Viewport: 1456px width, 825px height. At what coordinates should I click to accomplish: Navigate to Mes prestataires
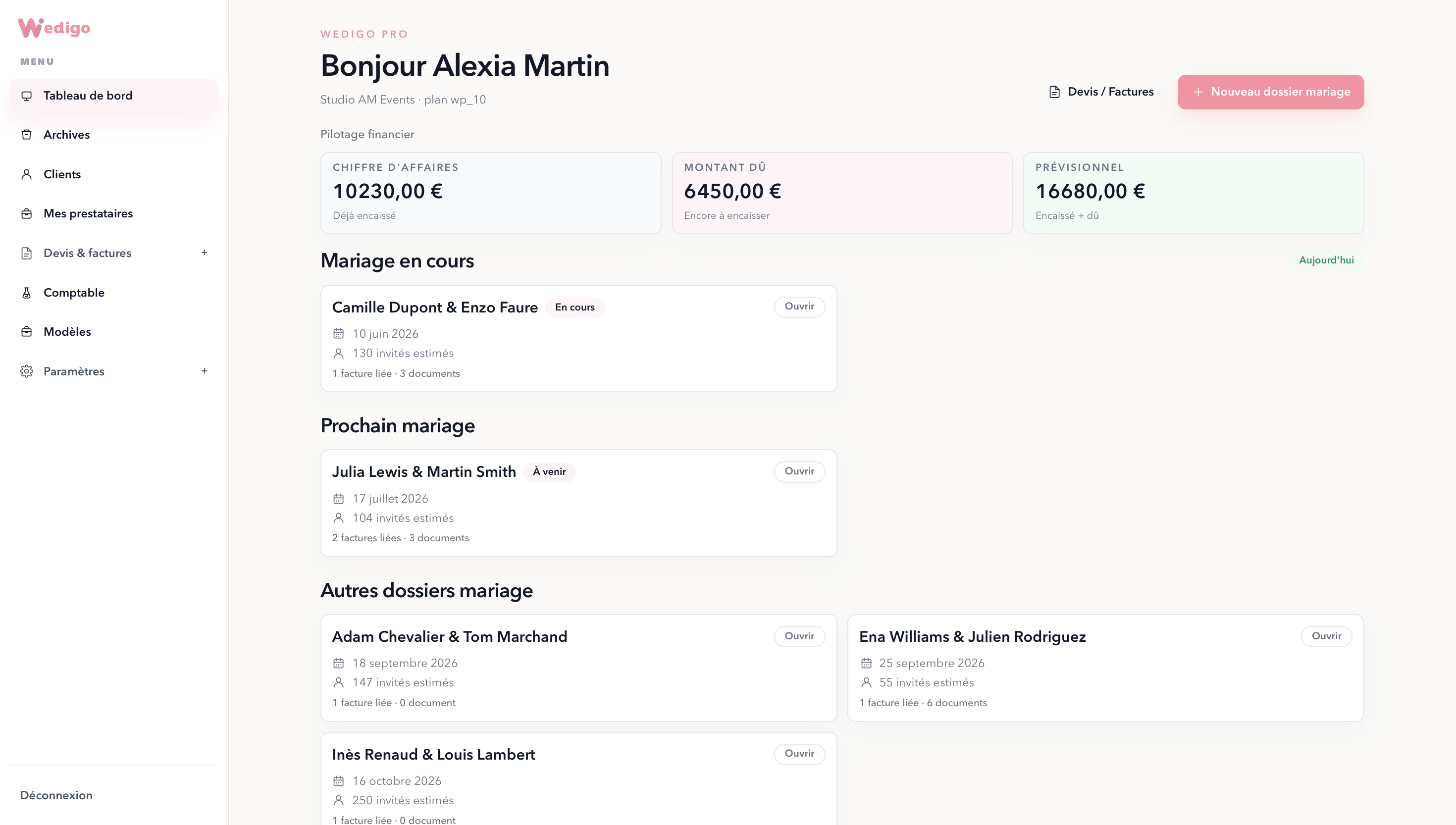114,213
